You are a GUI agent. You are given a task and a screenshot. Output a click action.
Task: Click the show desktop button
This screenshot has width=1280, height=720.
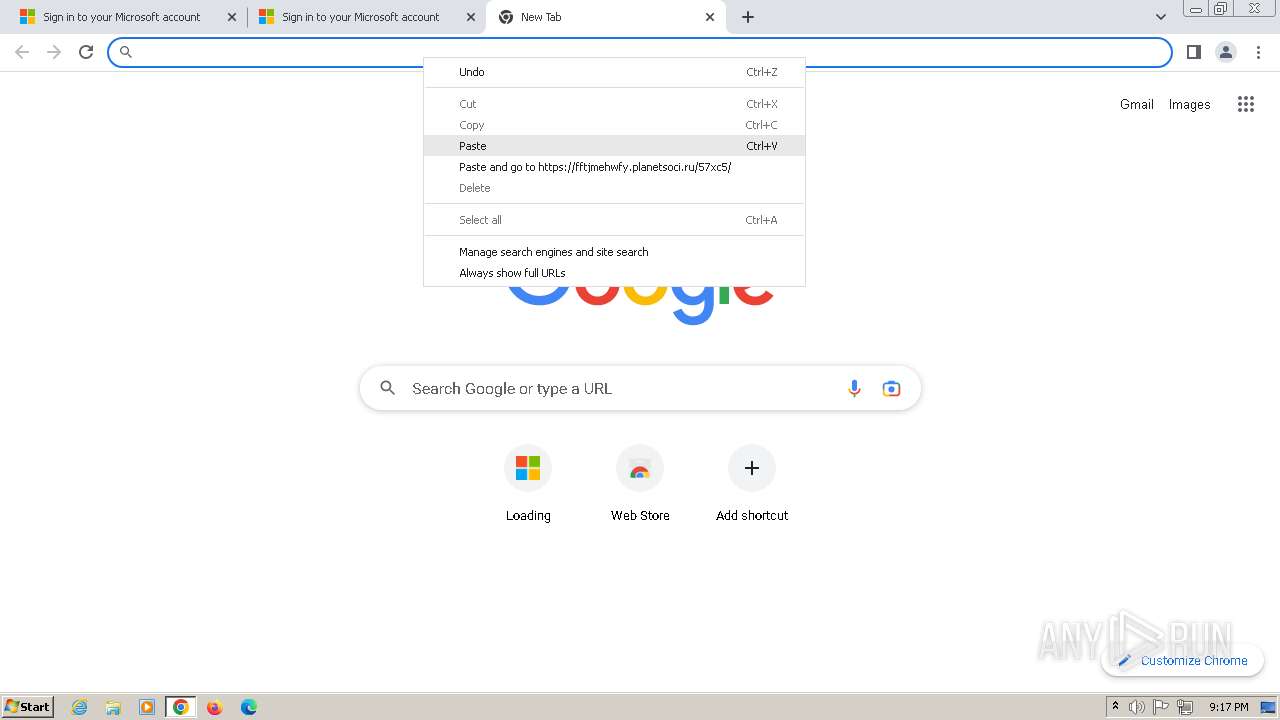1268,707
